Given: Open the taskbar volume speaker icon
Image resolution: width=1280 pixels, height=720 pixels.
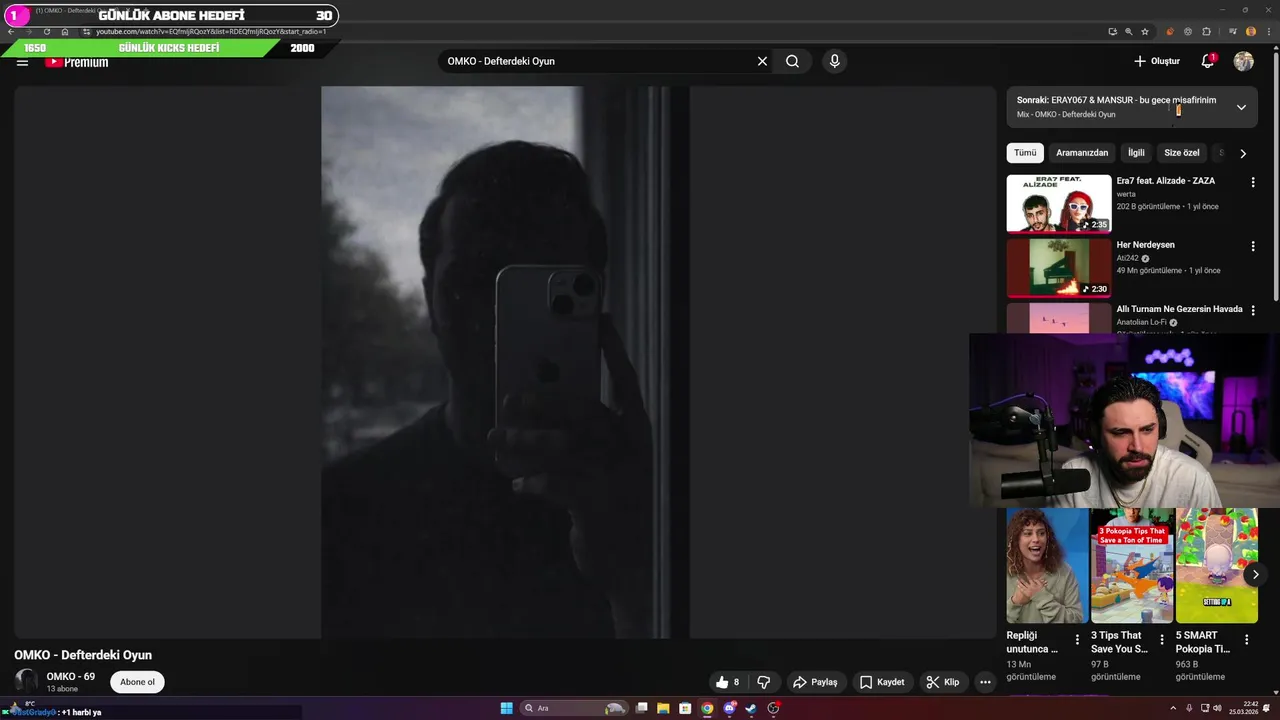Looking at the screenshot, I should pos(1217,708).
